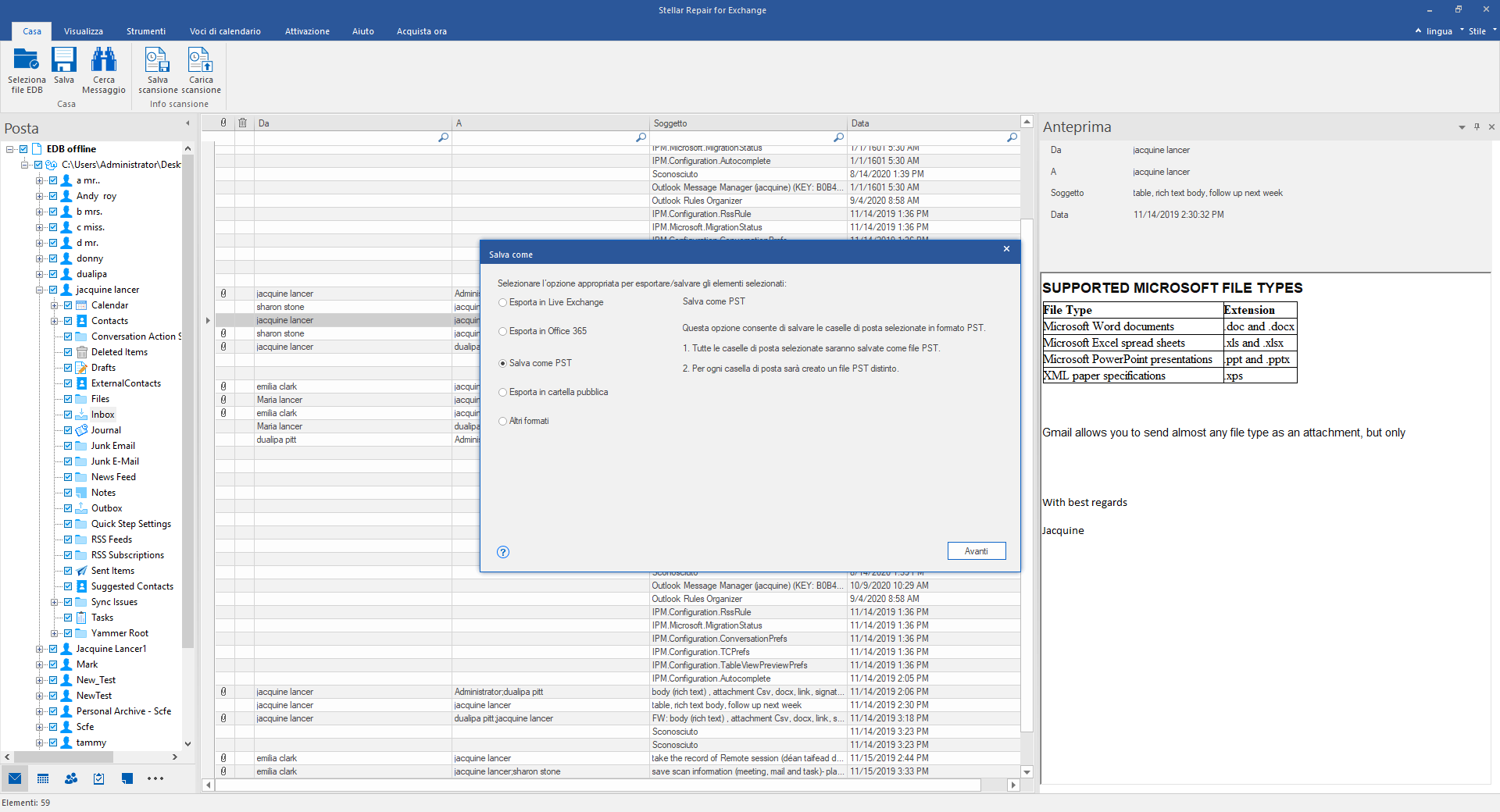1500x812 pixels.
Task: Collapse the Posta panel arrow
Action: pyautogui.click(x=187, y=123)
